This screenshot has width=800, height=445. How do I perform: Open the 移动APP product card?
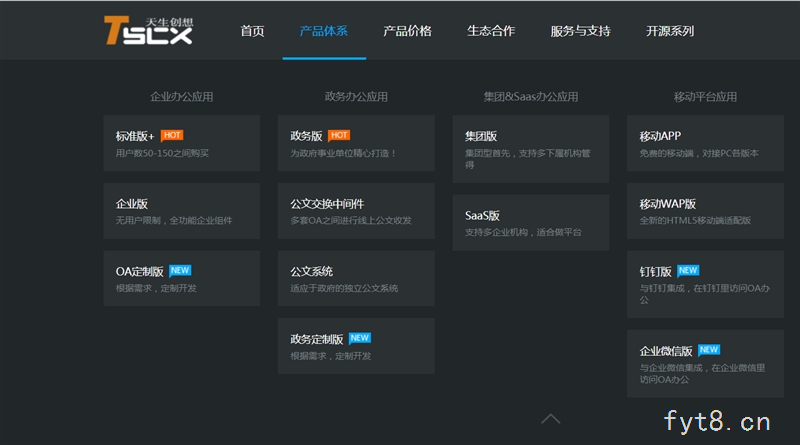click(x=705, y=143)
